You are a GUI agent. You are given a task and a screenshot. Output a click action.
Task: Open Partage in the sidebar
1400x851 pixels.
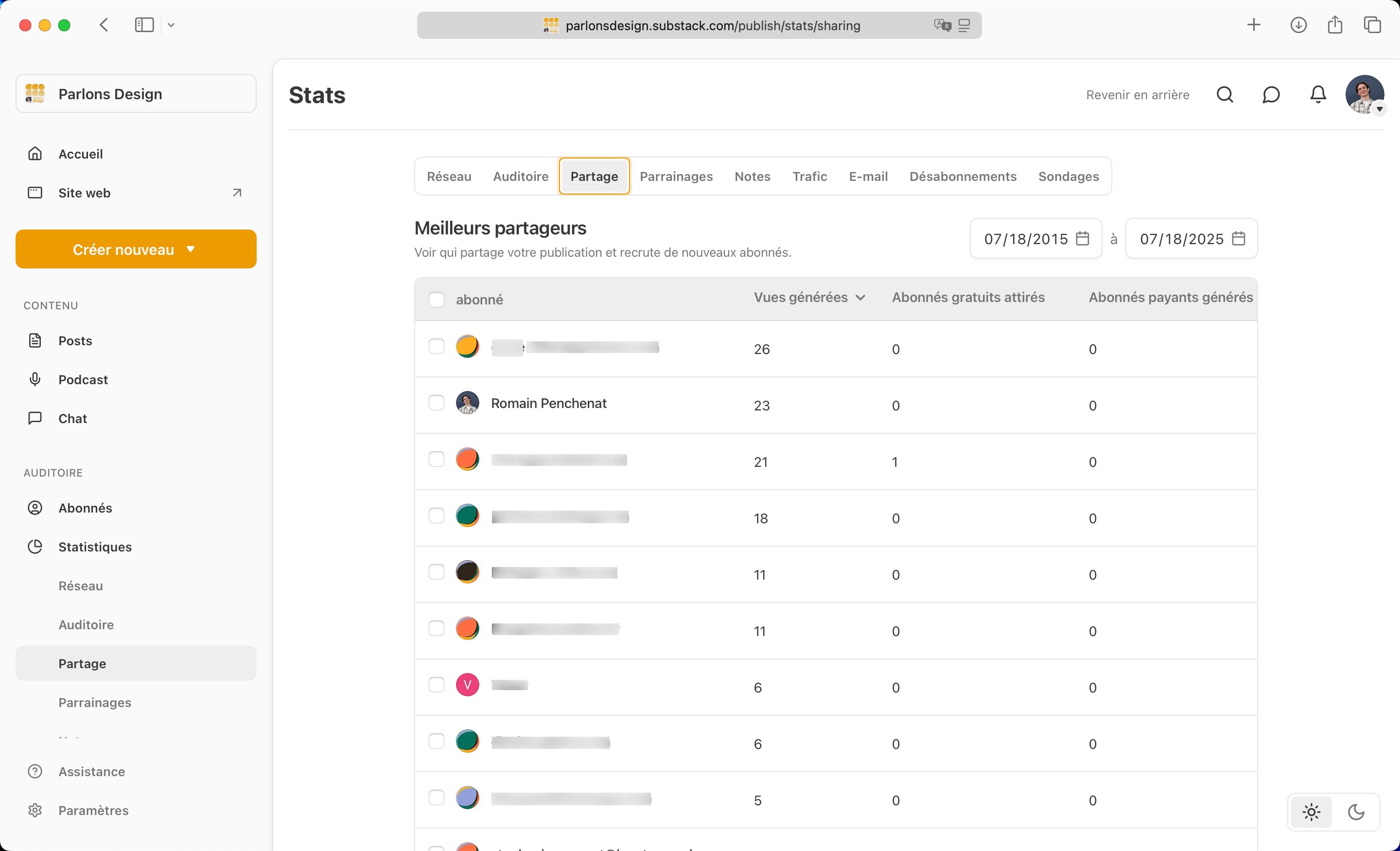tap(136, 663)
